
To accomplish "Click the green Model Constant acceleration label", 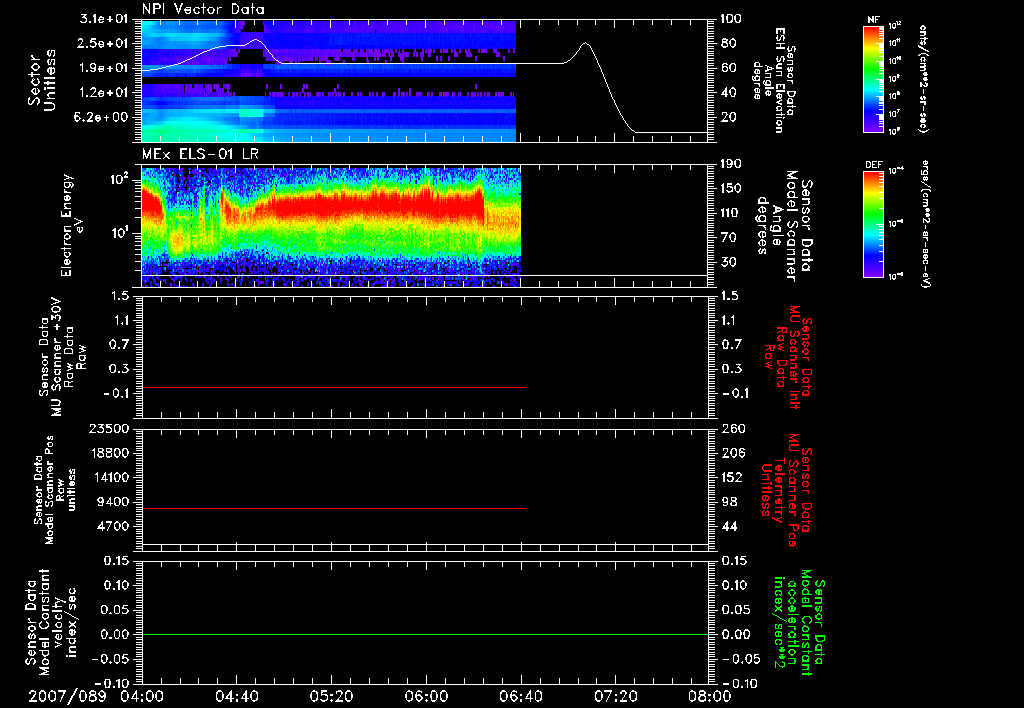I will [799, 622].
